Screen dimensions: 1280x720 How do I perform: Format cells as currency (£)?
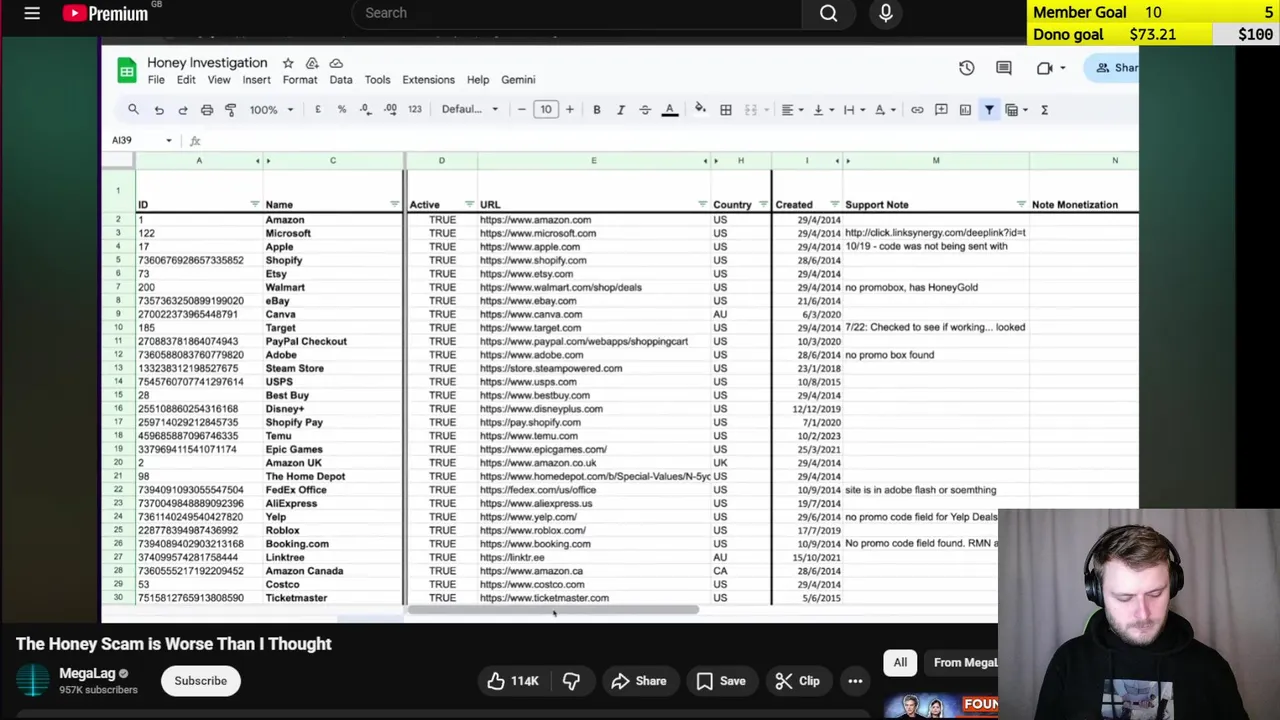coord(318,109)
